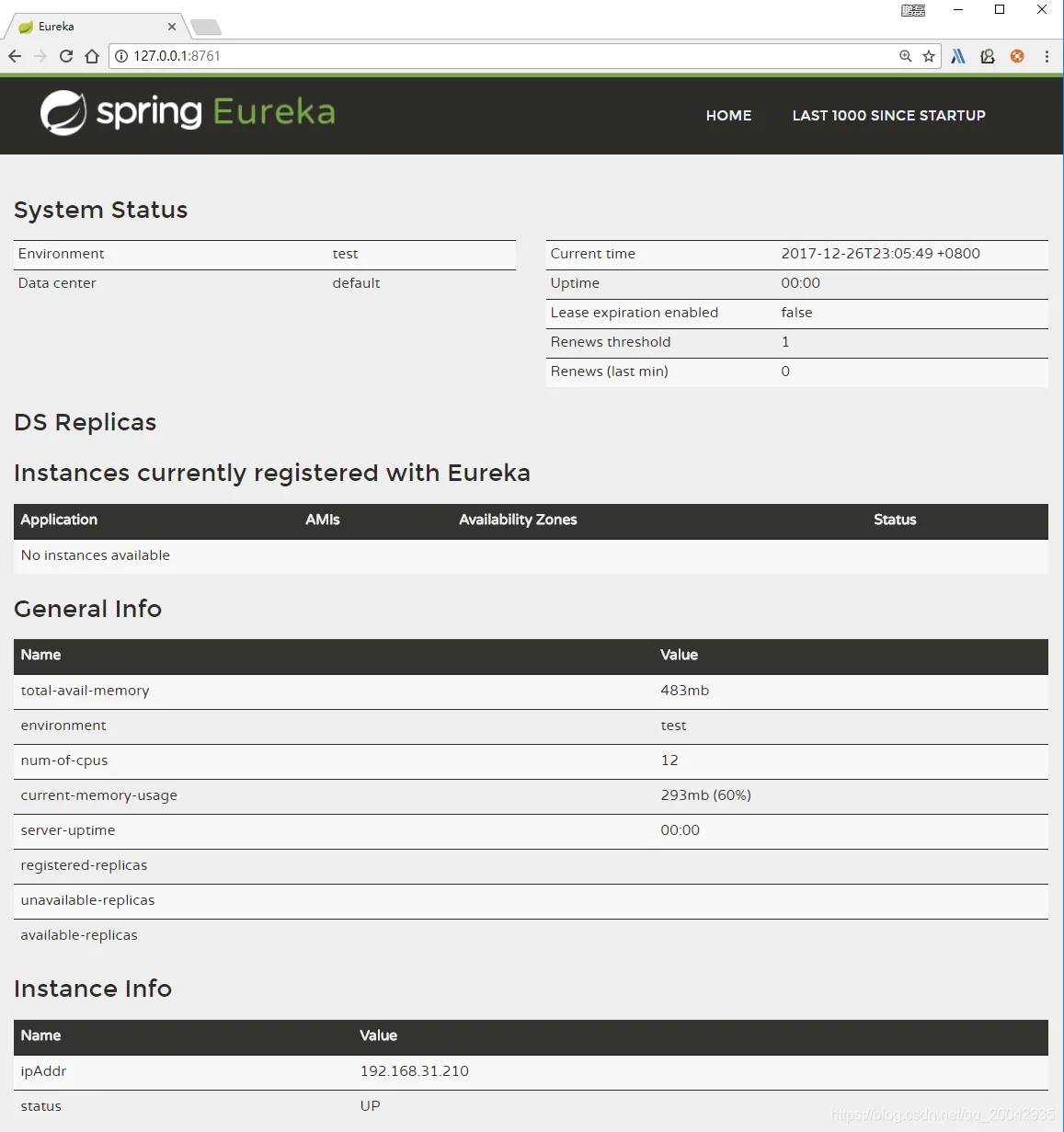
Task: Open the Evernote-style extension icon
Action: (988, 56)
